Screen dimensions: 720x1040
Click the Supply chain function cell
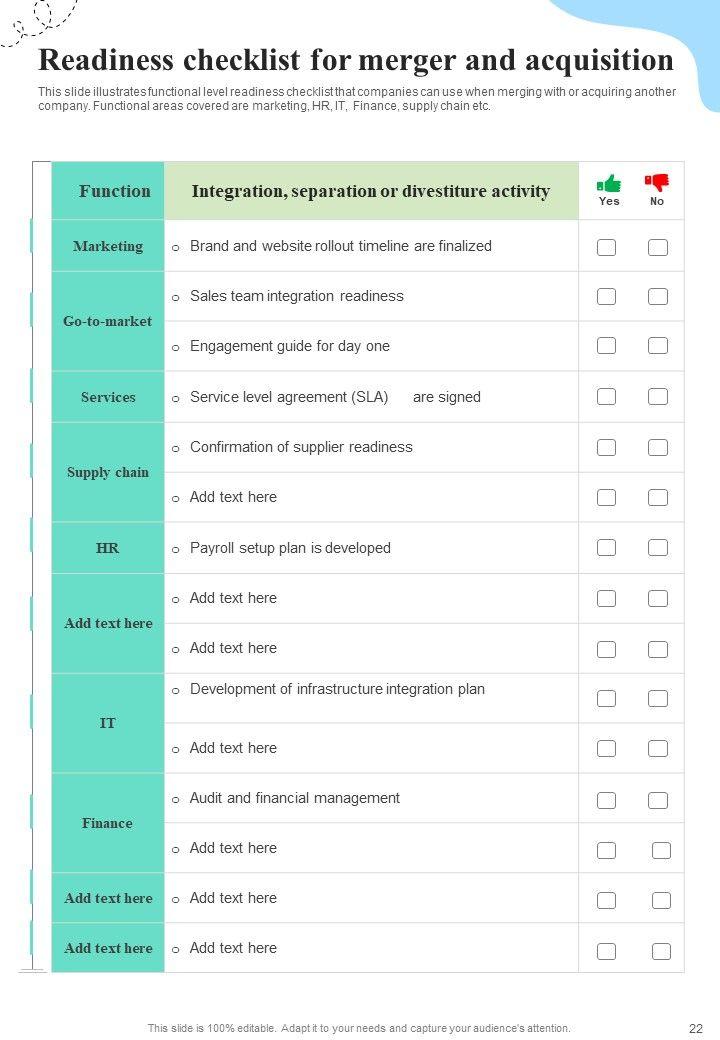(x=108, y=472)
